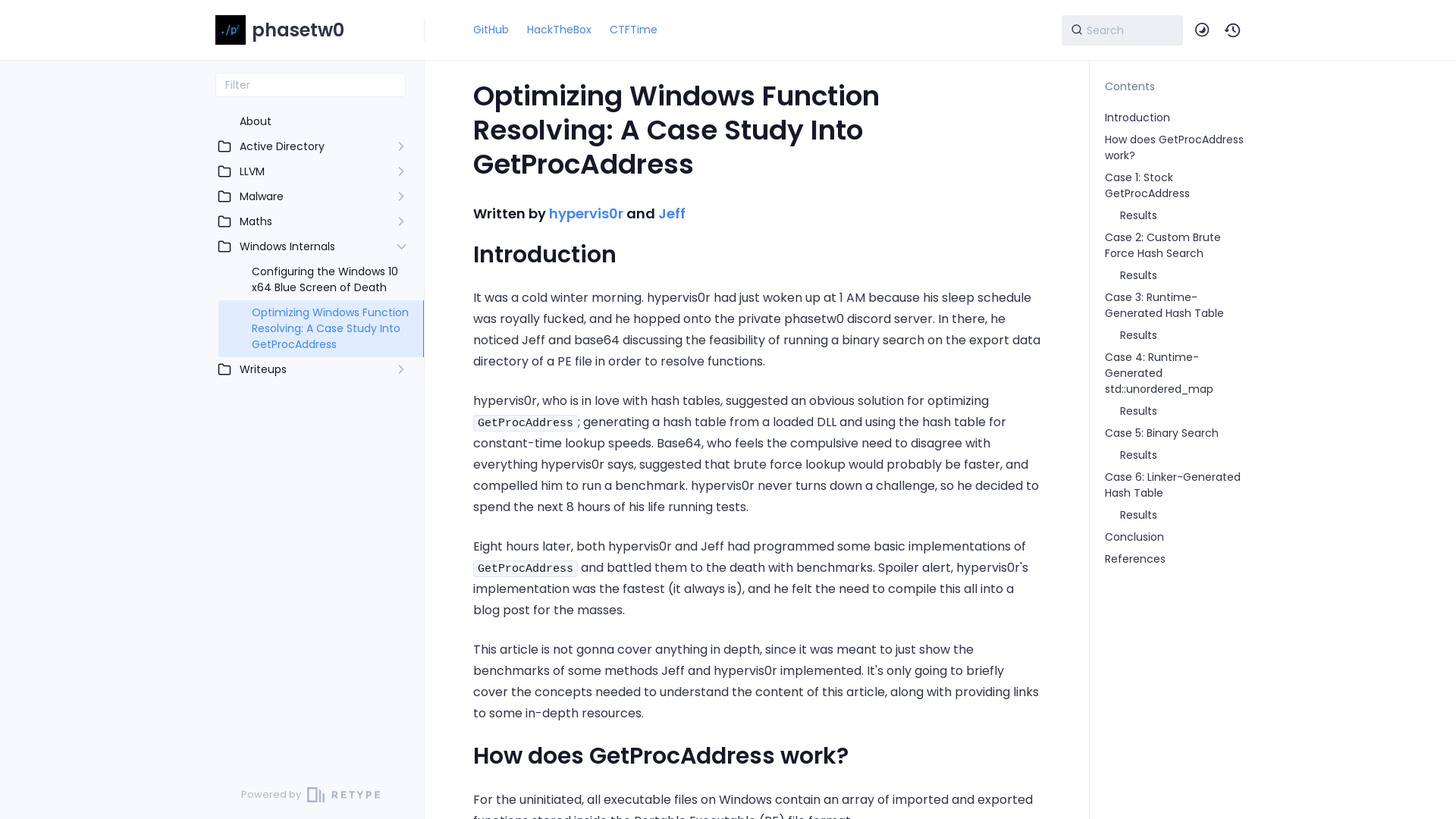Click the main article title heading

click(x=676, y=130)
